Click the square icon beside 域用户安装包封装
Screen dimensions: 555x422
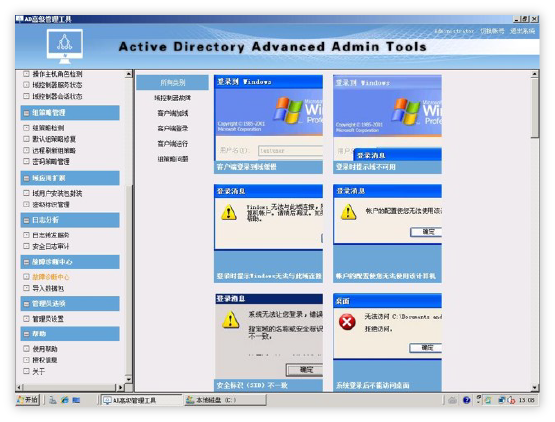tap(26, 193)
